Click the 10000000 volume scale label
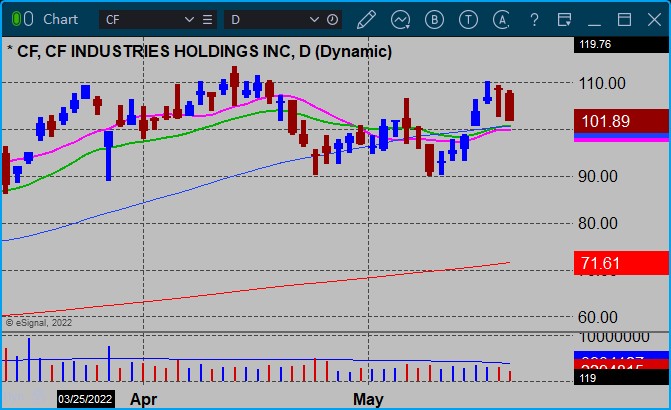Viewport: 671px width, 410px height. click(x=614, y=338)
